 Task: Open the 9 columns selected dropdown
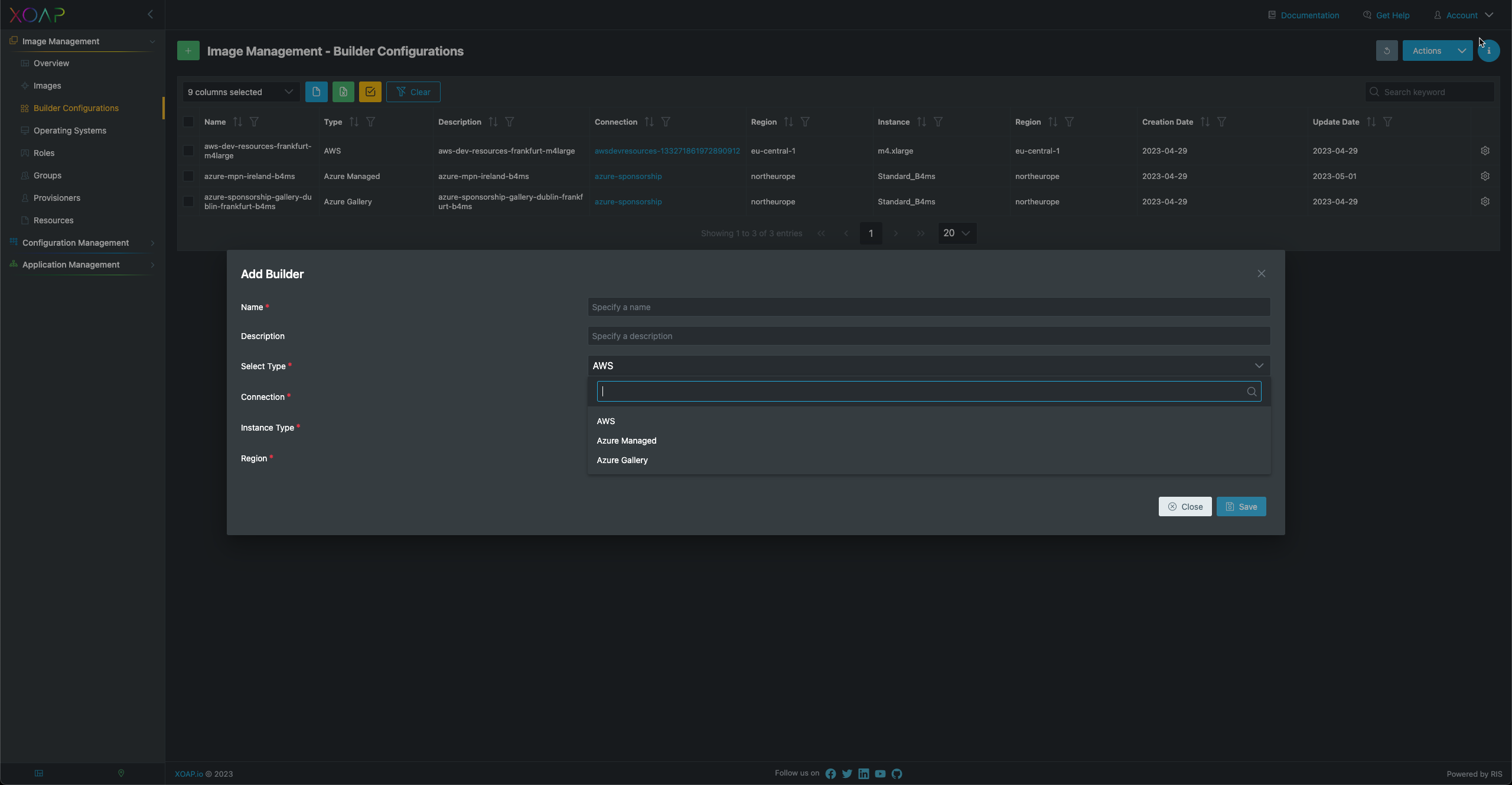[x=241, y=92]
